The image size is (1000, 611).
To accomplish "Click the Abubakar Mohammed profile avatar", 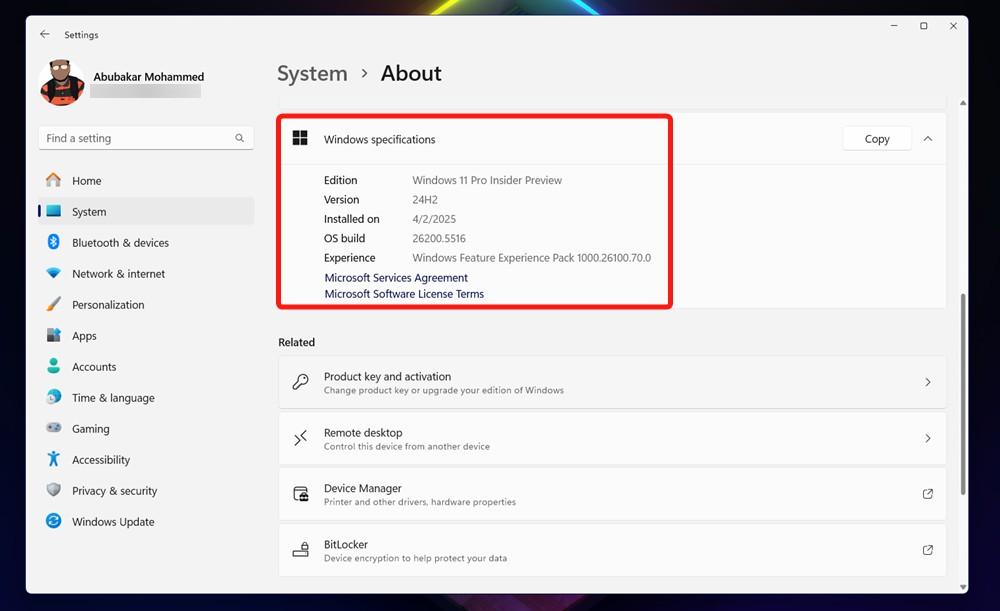I will click(x=62, y=83).
